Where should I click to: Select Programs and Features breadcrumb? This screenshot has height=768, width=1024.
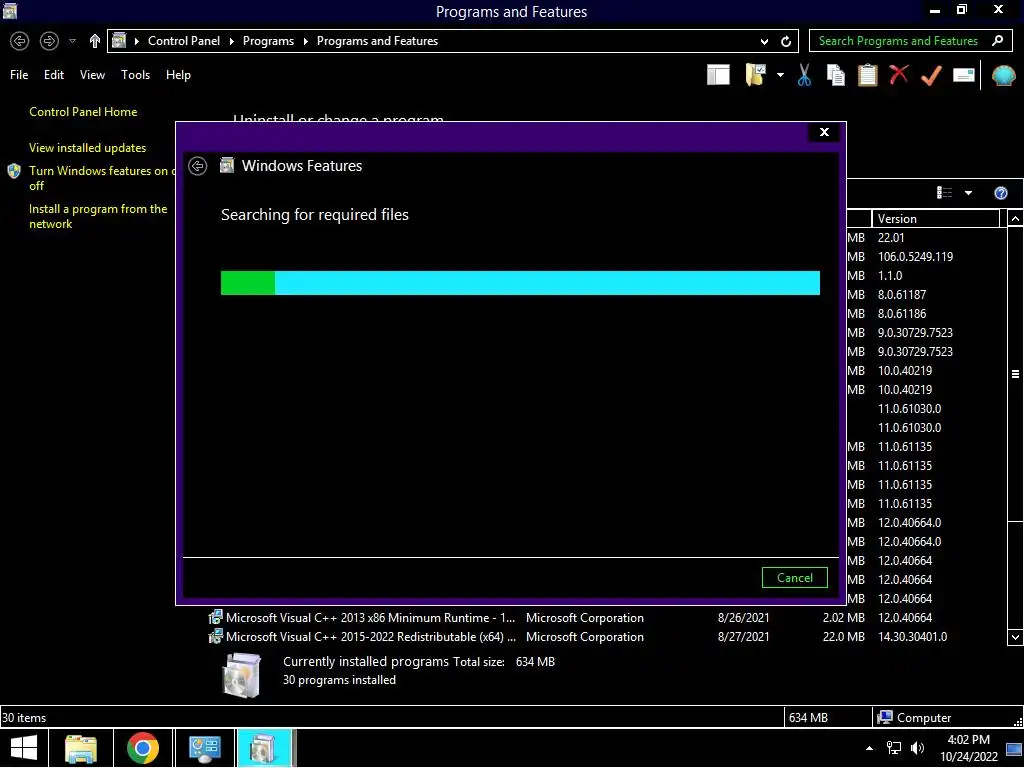pyautogui.click(x=377, y=41)
